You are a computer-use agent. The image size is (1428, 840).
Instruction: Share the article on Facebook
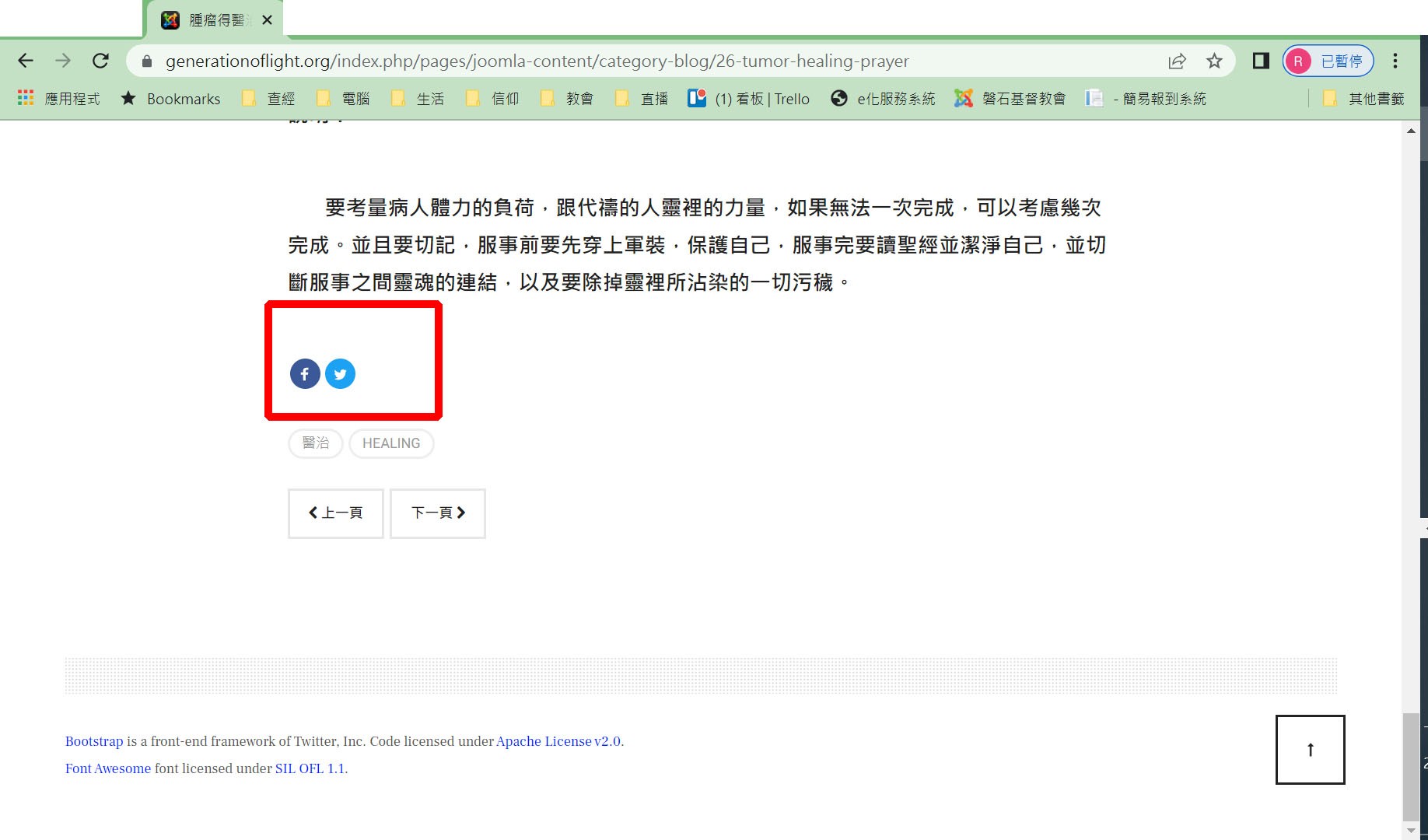tap(305, 374)
